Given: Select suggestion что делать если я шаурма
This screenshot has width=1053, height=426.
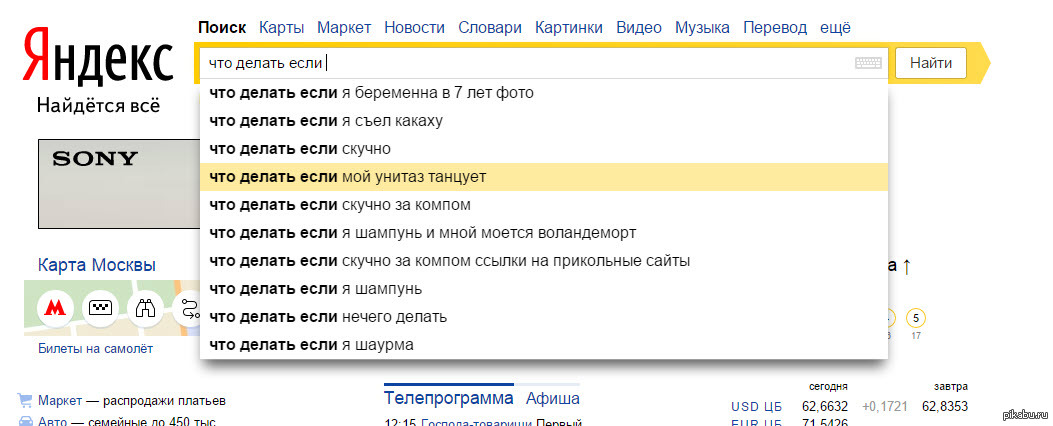Looking at the screenshot, I should tap(543, 345).
